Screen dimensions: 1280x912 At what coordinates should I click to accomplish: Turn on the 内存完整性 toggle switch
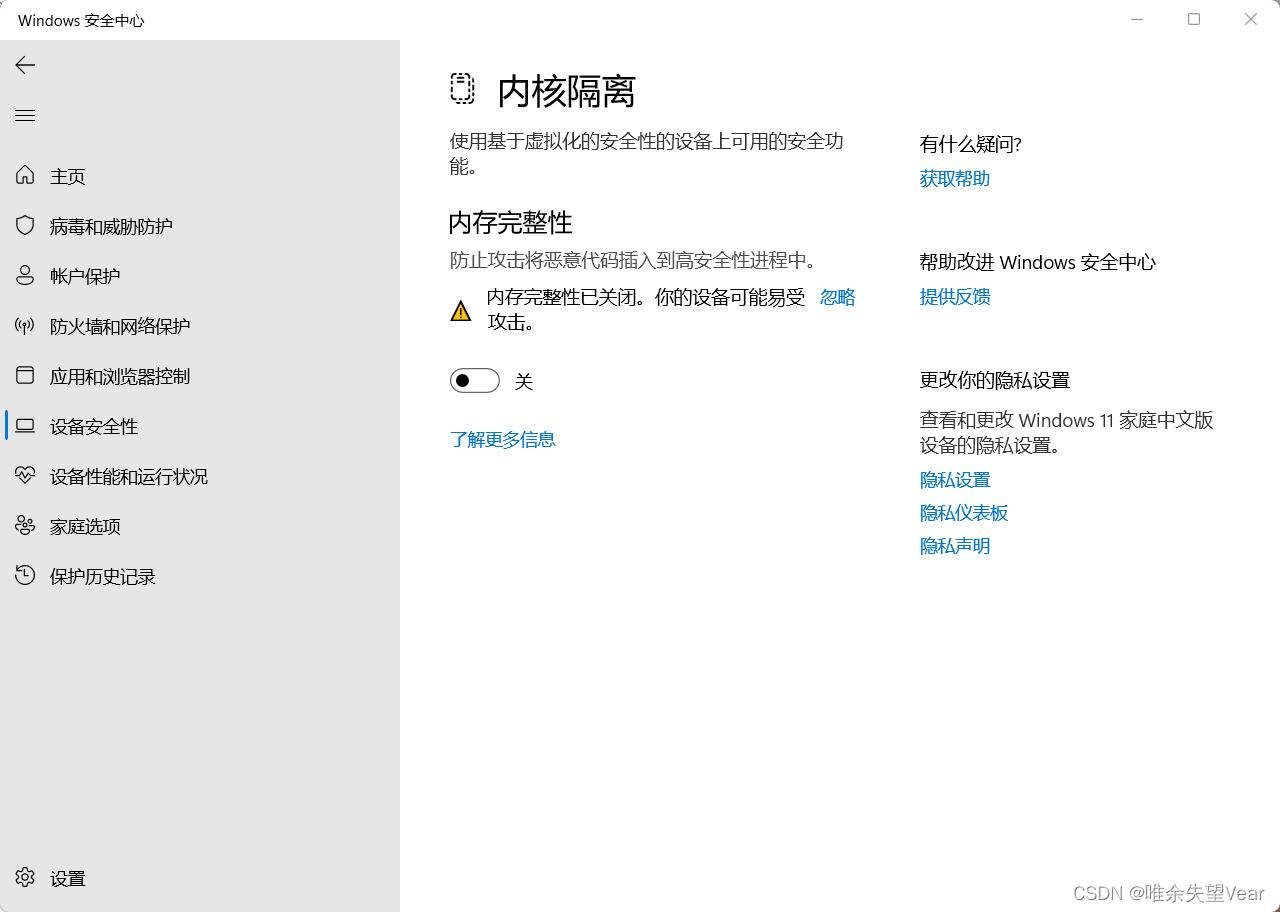[x=475, y=381]
